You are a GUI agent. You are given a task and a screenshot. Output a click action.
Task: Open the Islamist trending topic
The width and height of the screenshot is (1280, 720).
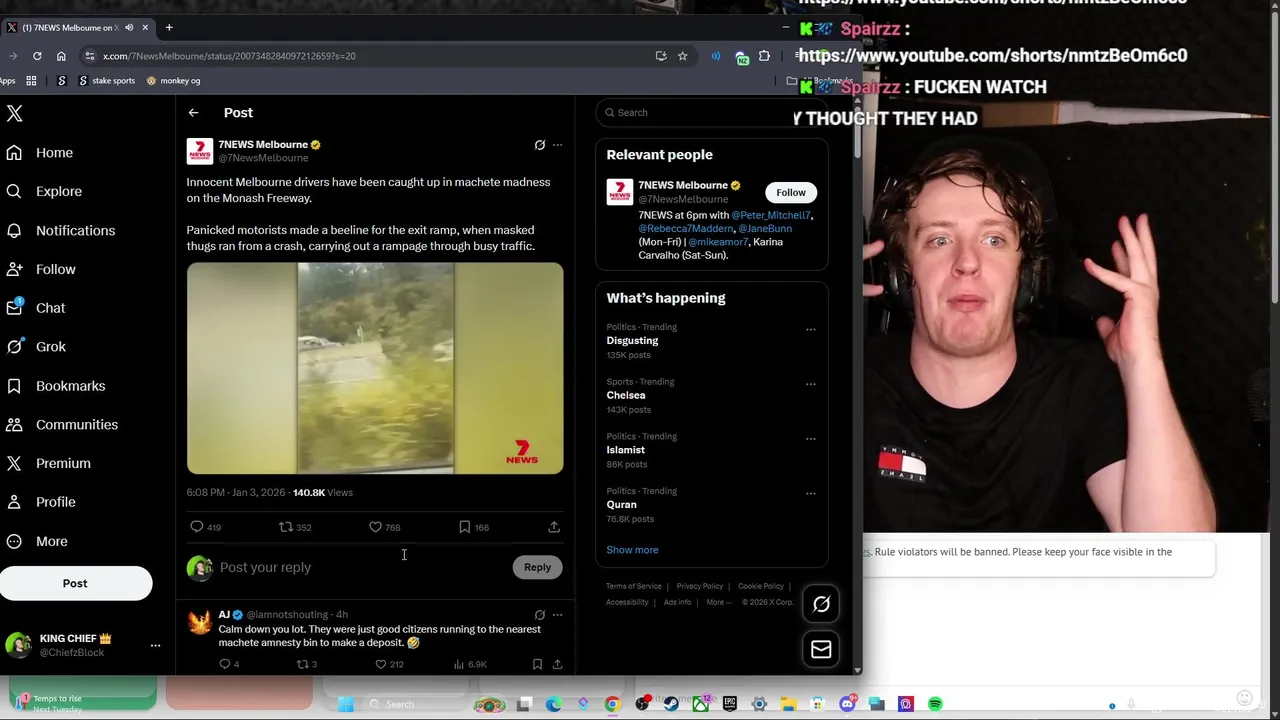point(626,450)
